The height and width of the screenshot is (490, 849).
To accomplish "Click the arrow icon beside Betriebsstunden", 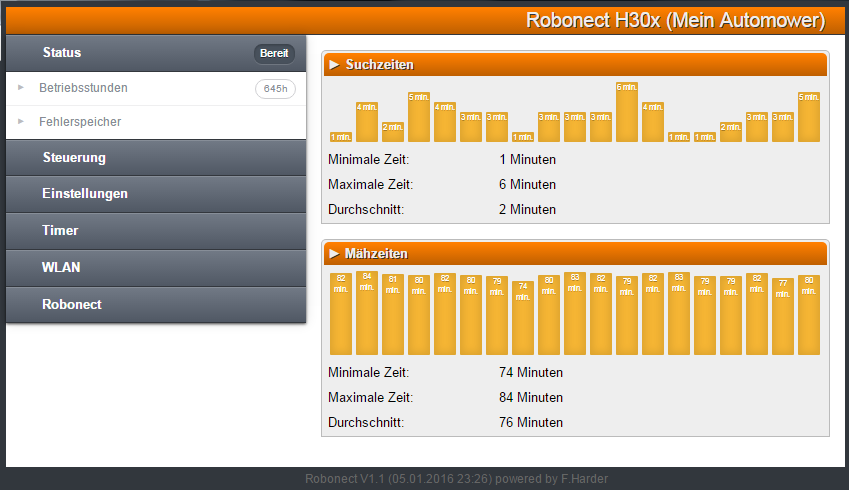I will click(x=21, y=87).
